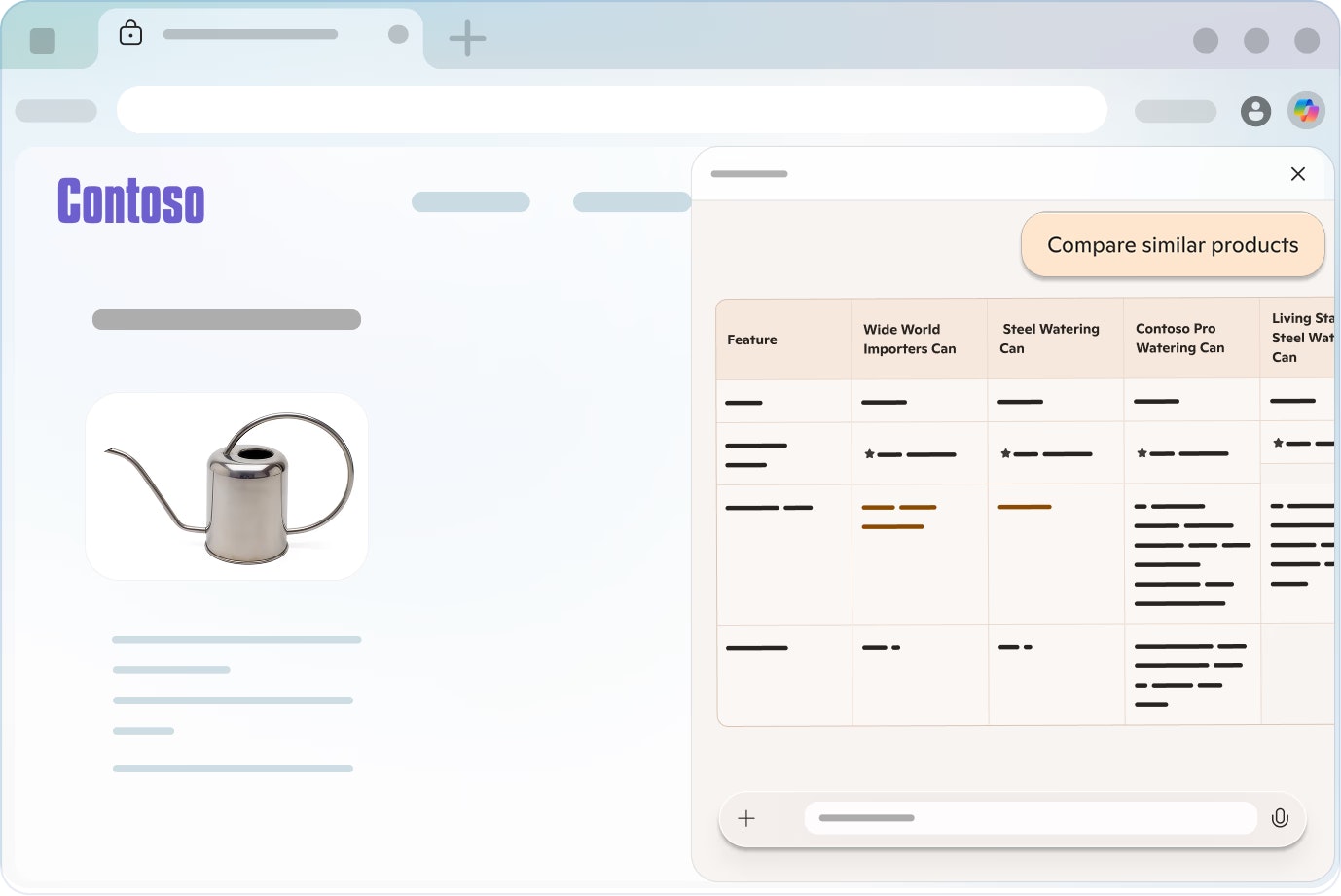Click the first navigation placeholder next to Contoso

point(471,201)
